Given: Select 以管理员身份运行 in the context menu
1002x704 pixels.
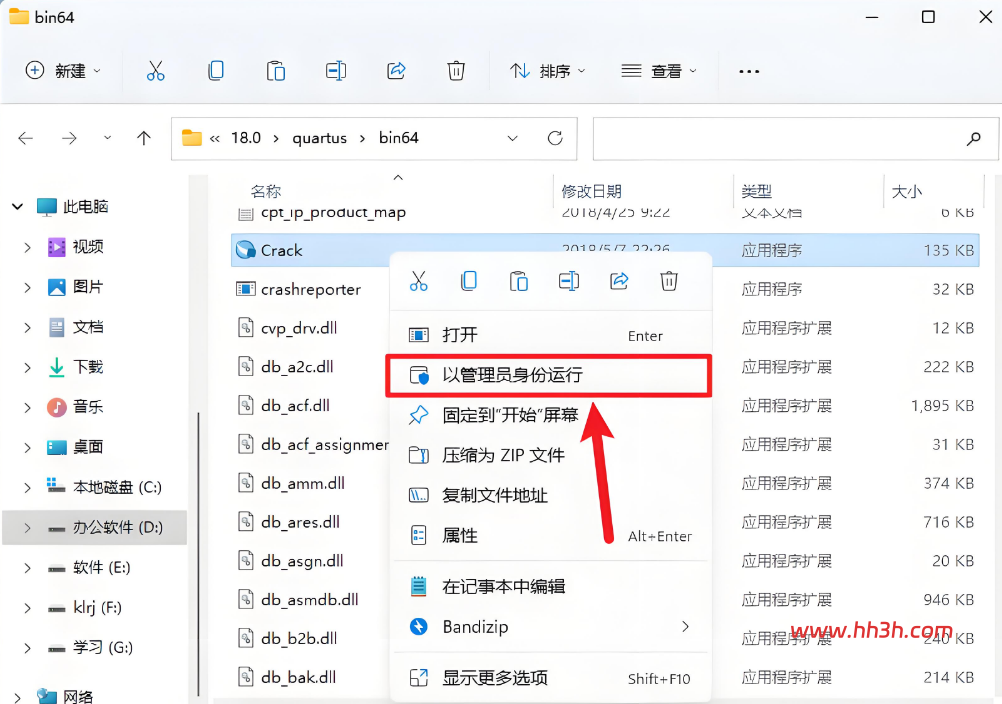Looking at the screenshot, I should tap(549, 375).
